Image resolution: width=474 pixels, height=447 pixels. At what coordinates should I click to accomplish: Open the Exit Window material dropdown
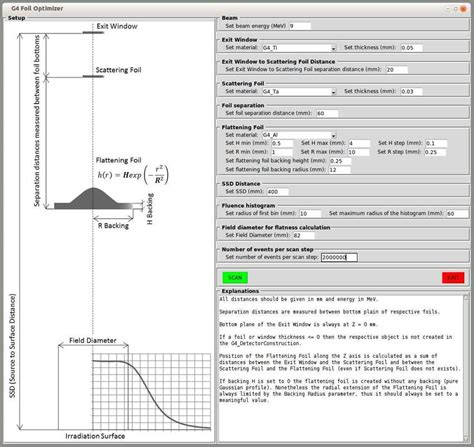(x=299, y=48)
